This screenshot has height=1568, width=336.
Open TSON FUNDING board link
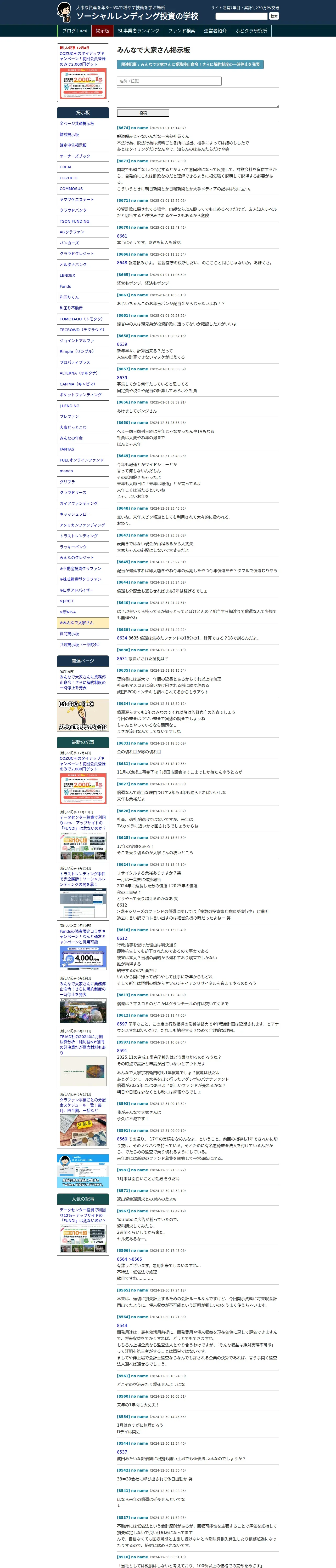point(83,222)
